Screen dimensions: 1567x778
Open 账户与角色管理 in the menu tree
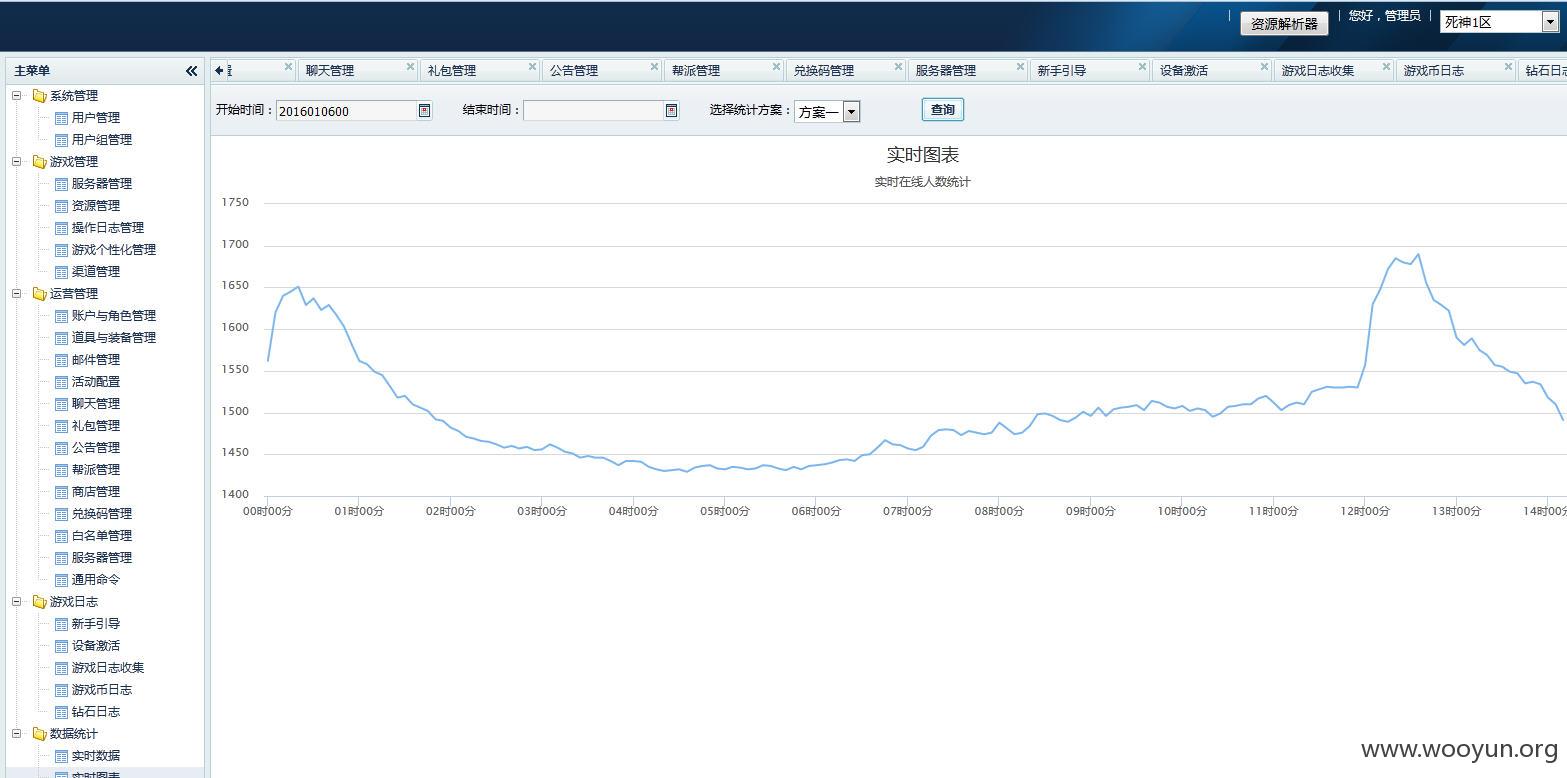pos(114,316)
